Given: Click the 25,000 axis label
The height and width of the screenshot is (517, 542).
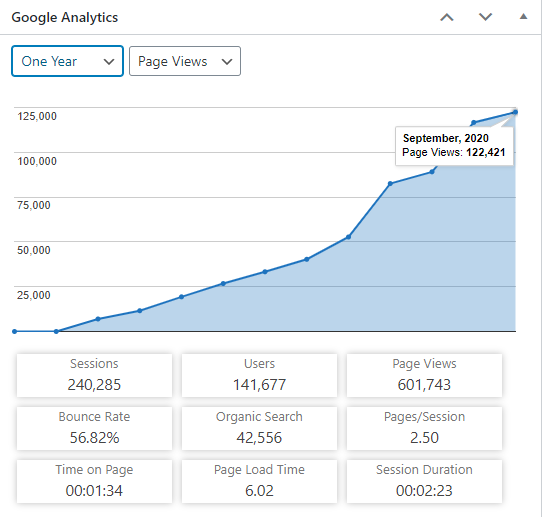Looking at the screenshot, I should 34,295.
